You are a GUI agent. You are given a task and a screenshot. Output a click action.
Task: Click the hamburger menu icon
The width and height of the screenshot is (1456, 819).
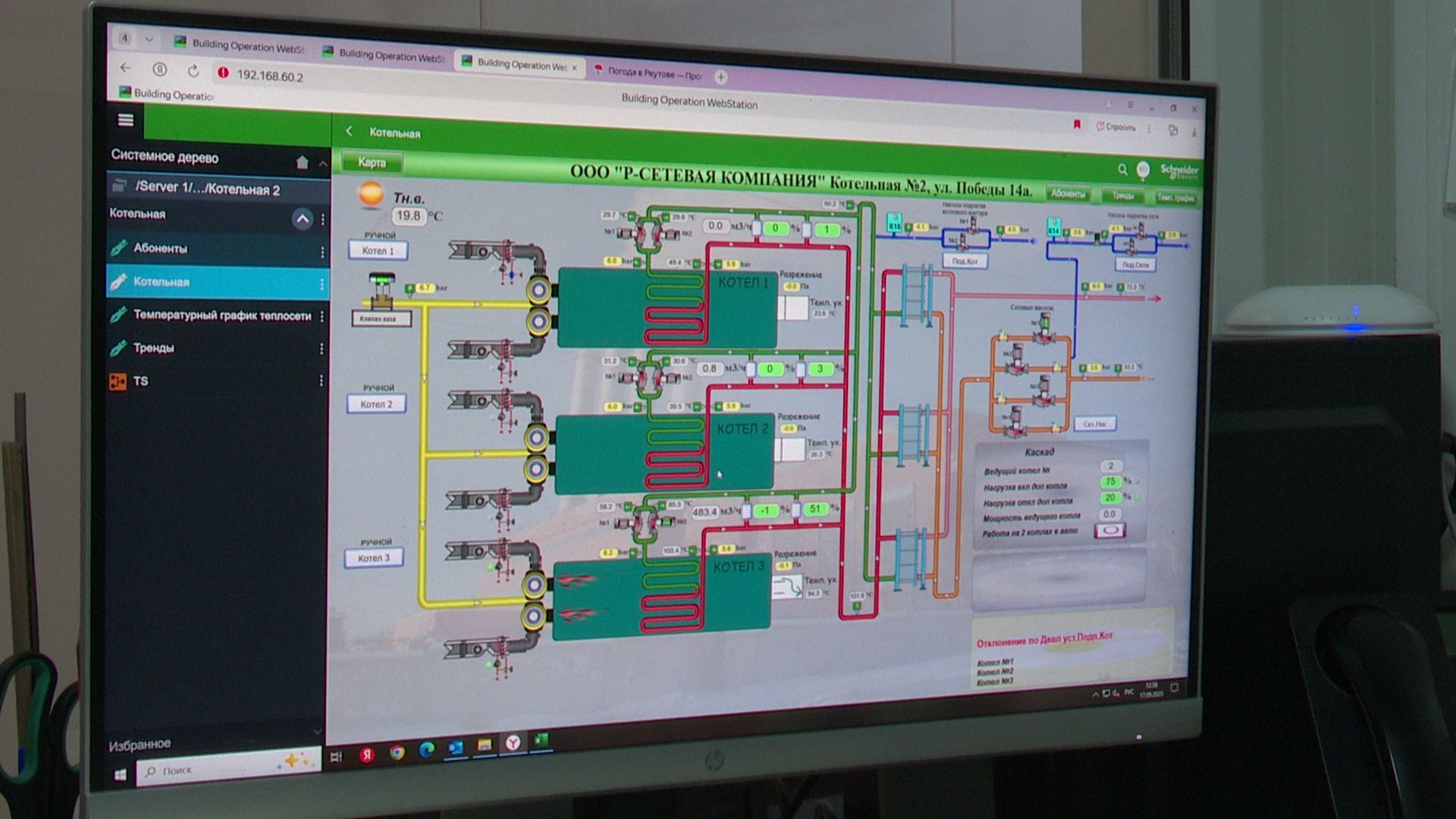[x=126, y=120]
